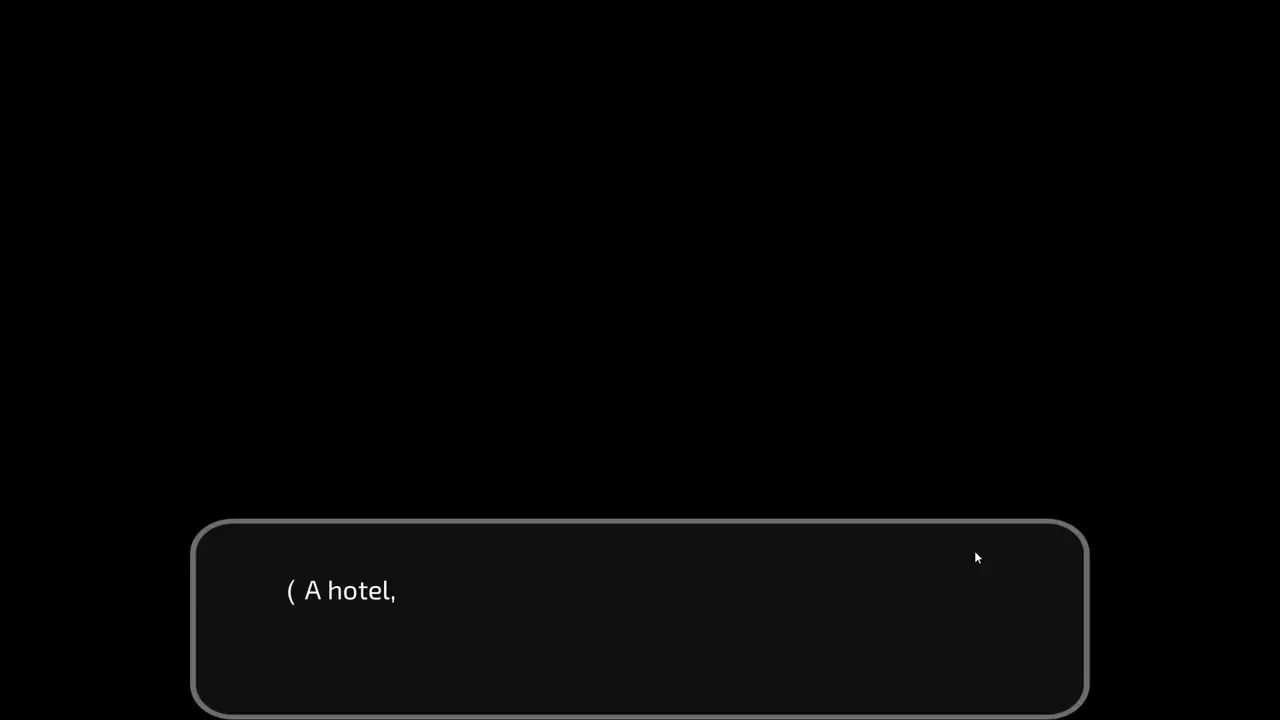Advance the story via the rounded text box
Screen dimensions: 1280x720
click(640, 619)
